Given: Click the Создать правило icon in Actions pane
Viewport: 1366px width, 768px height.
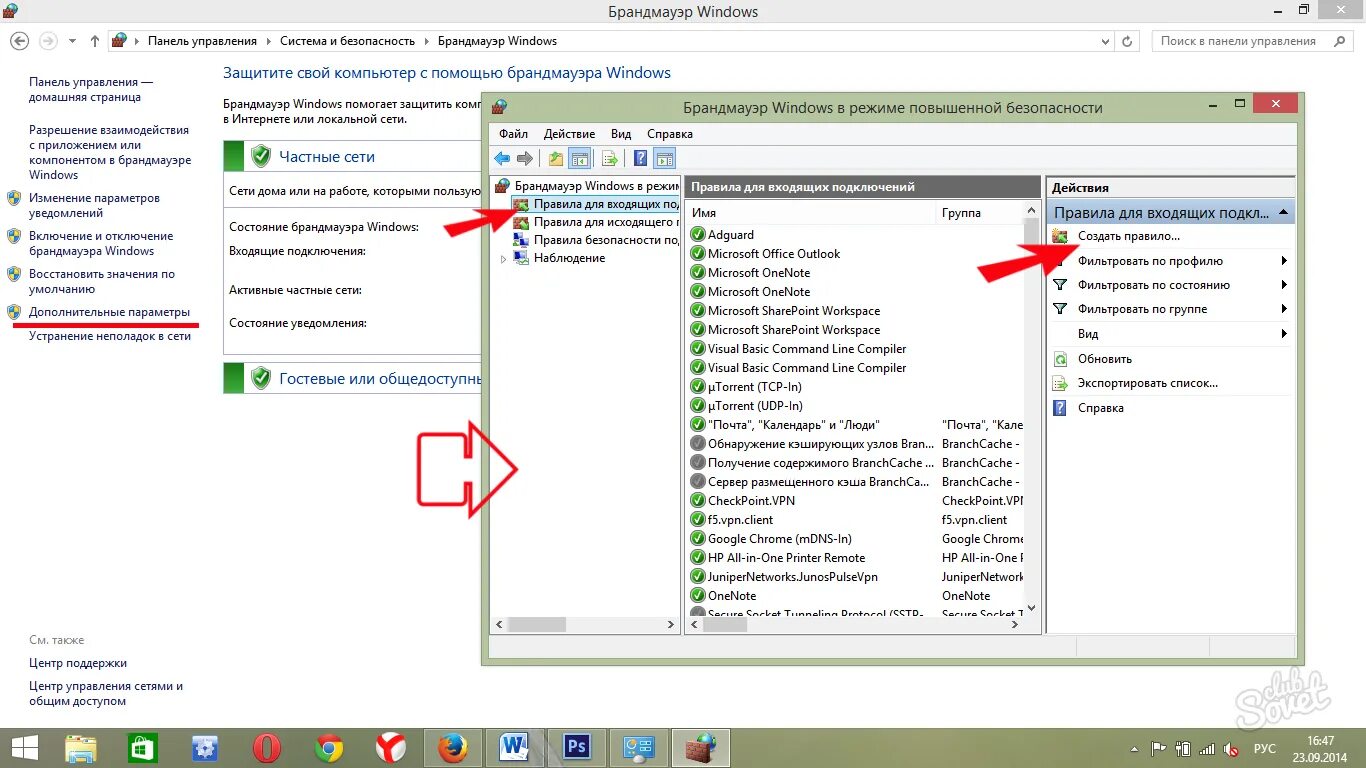Looking at the screenshot, I should 1061,236.
